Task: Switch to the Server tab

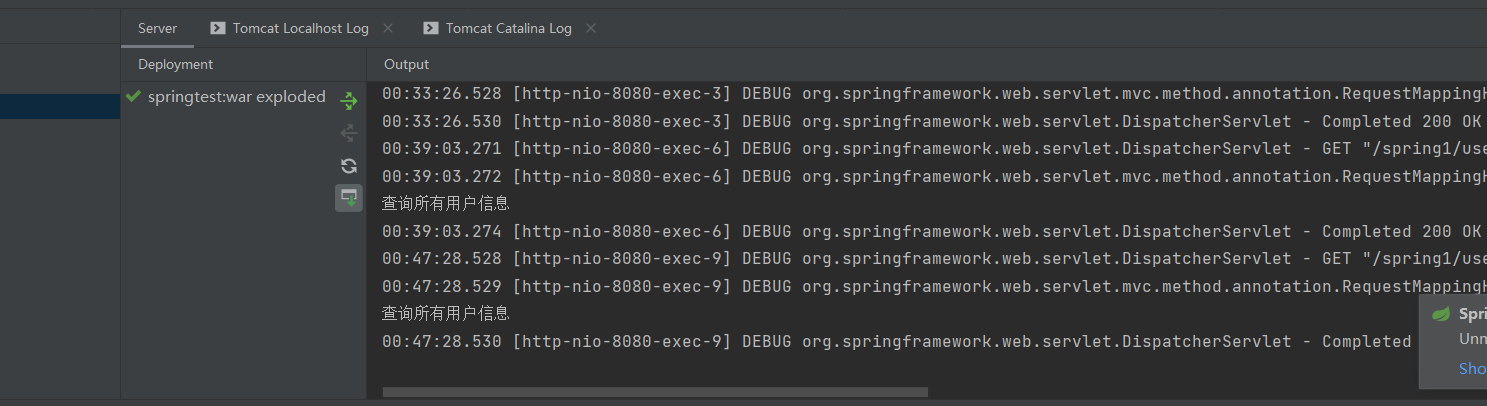Action: (x=157, y=28)
